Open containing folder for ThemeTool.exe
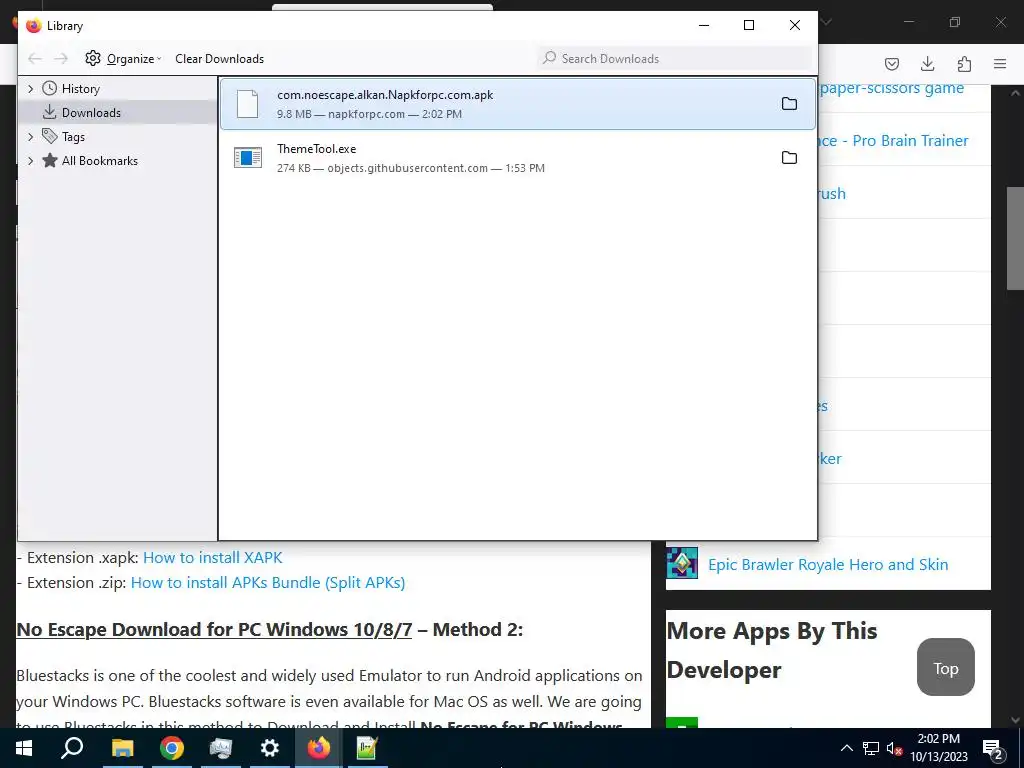1024x768 pixels. [789, 158]
